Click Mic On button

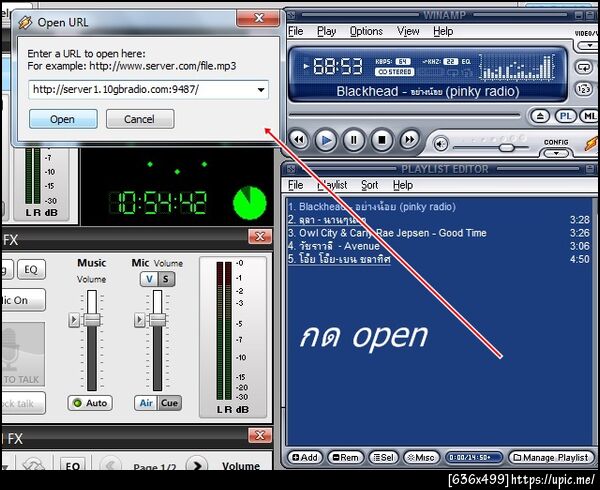point(23,300)
